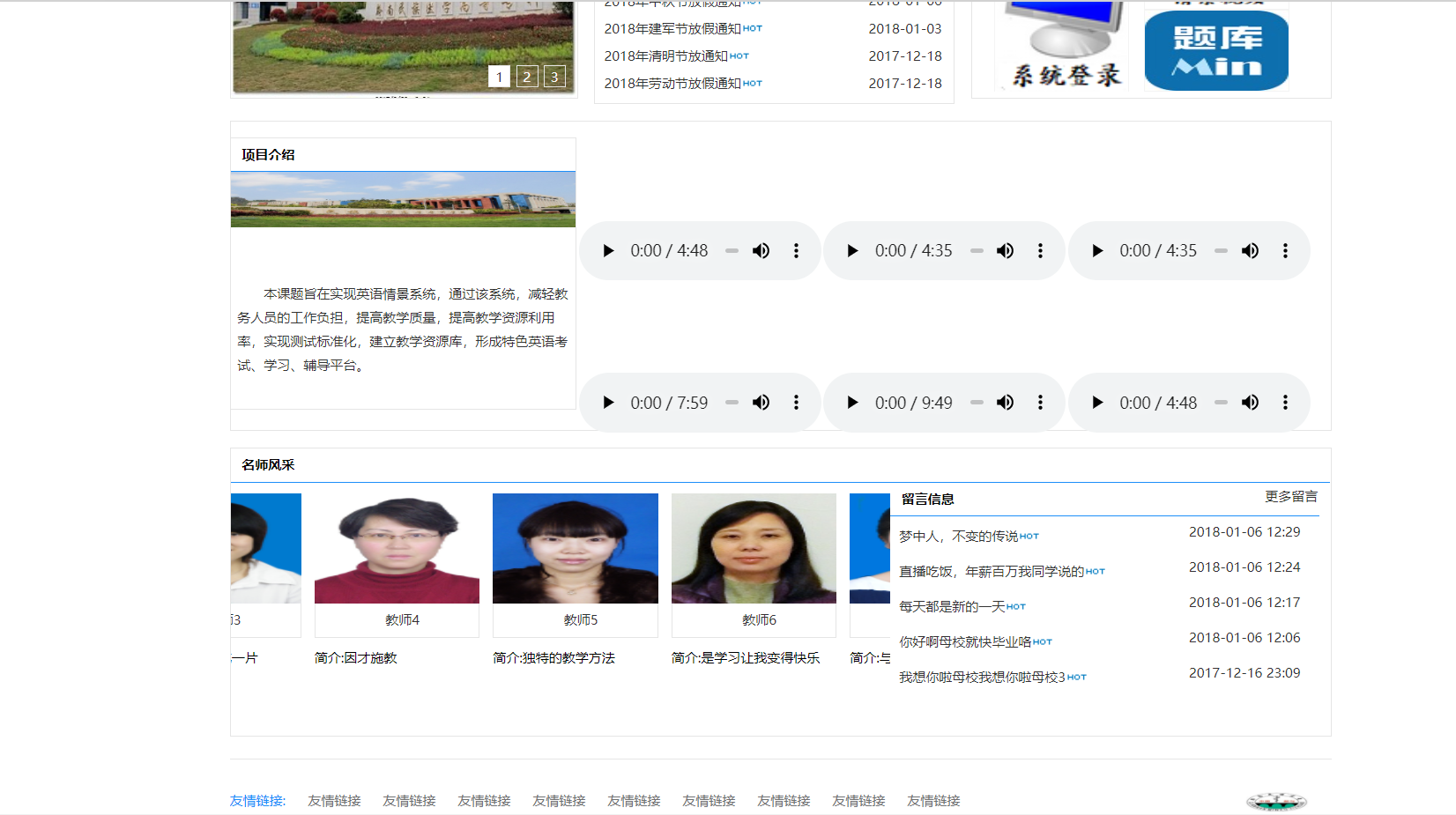1456x815 pixels.
Task: Open options menu on the top-right 4:35 audio
Action: (x=1285, y=250)
